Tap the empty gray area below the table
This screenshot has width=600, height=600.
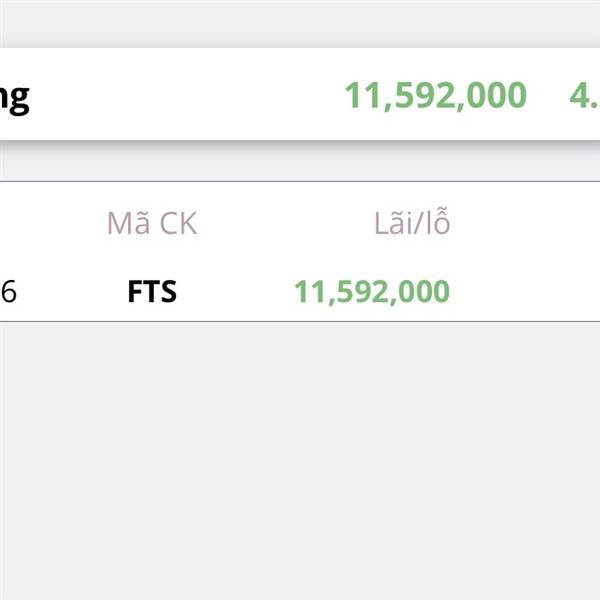(x=300, y=460)
